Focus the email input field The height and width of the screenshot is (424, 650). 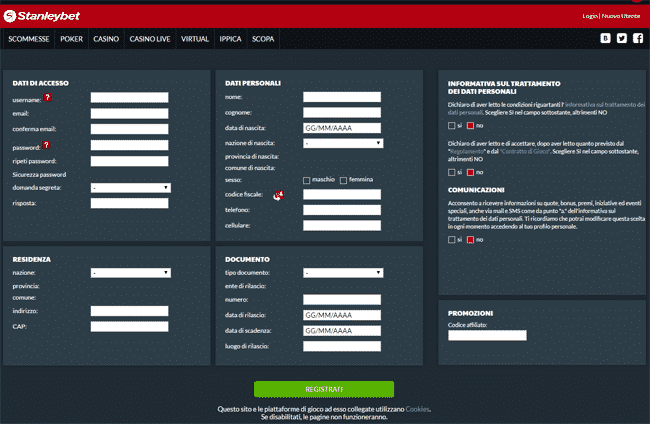[x=129, y=114]
